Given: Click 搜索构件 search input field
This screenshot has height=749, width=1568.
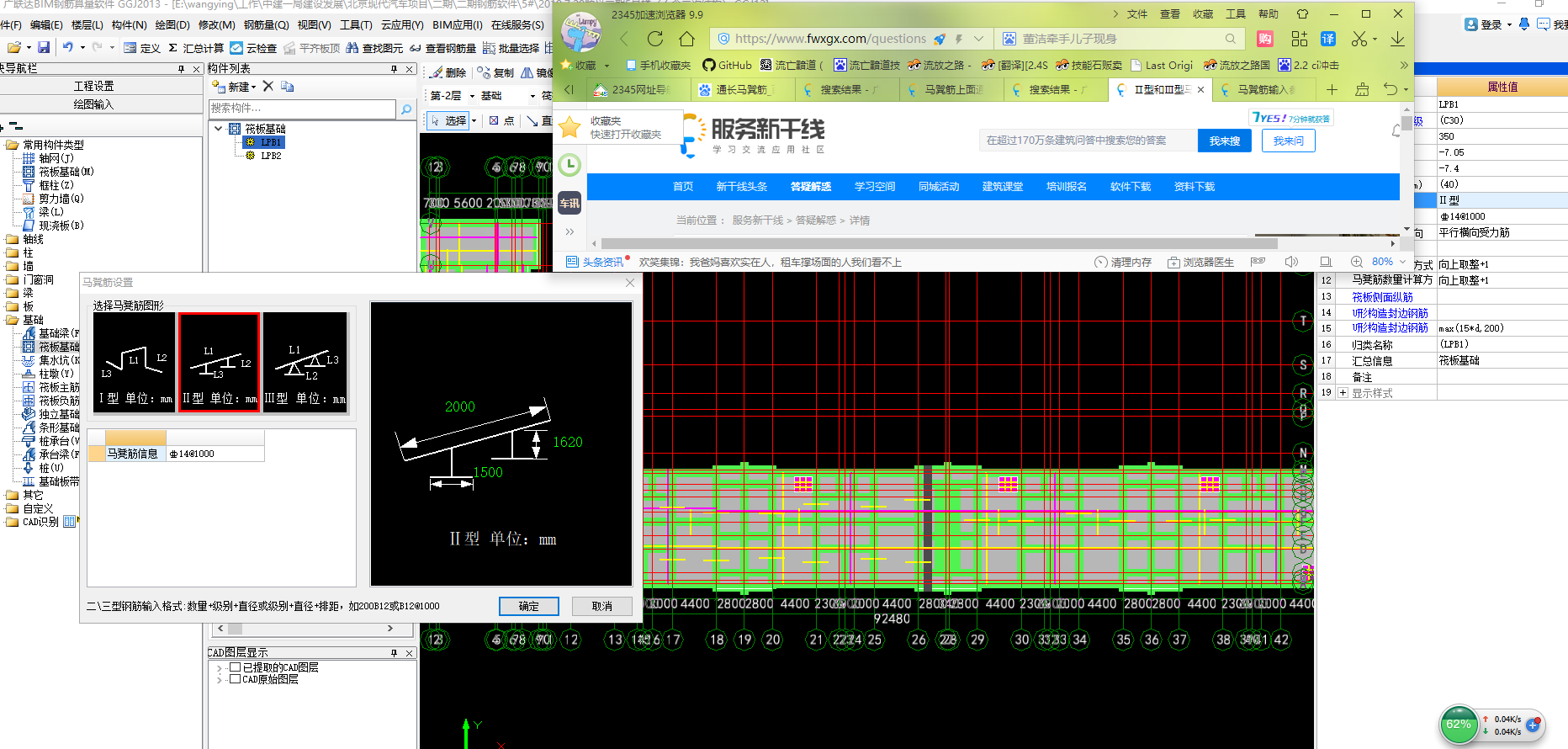Looking at the screenshot, I should click(x=302, y=109).
